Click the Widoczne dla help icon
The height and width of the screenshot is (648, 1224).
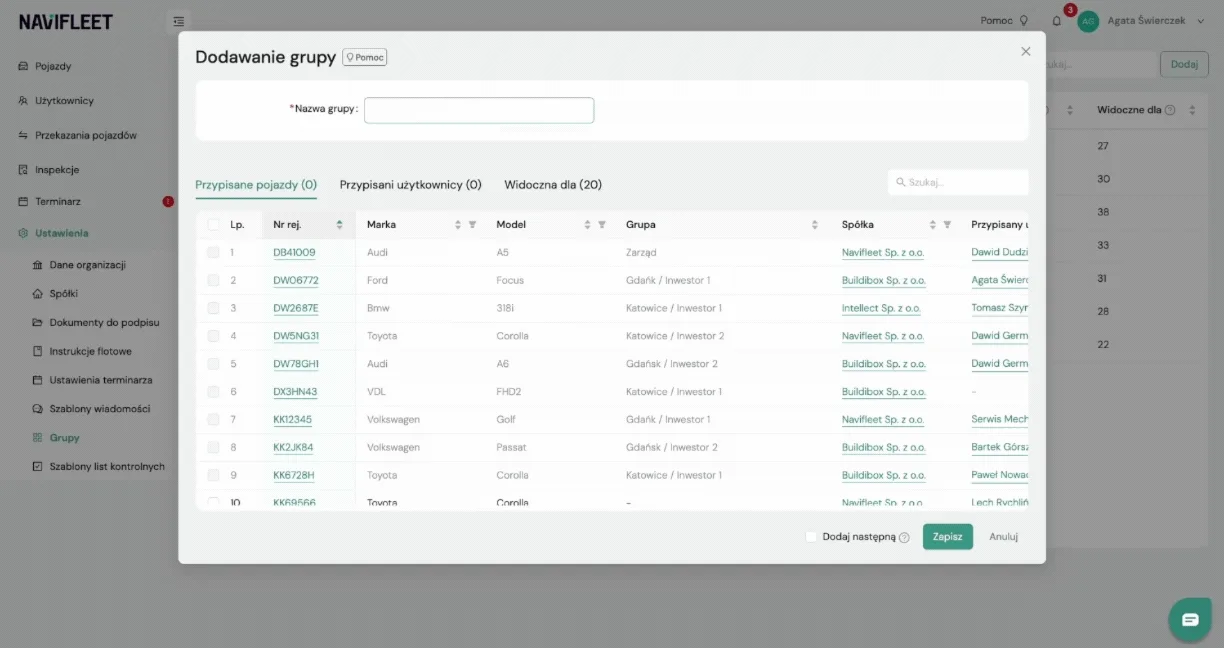[1170, 110]
